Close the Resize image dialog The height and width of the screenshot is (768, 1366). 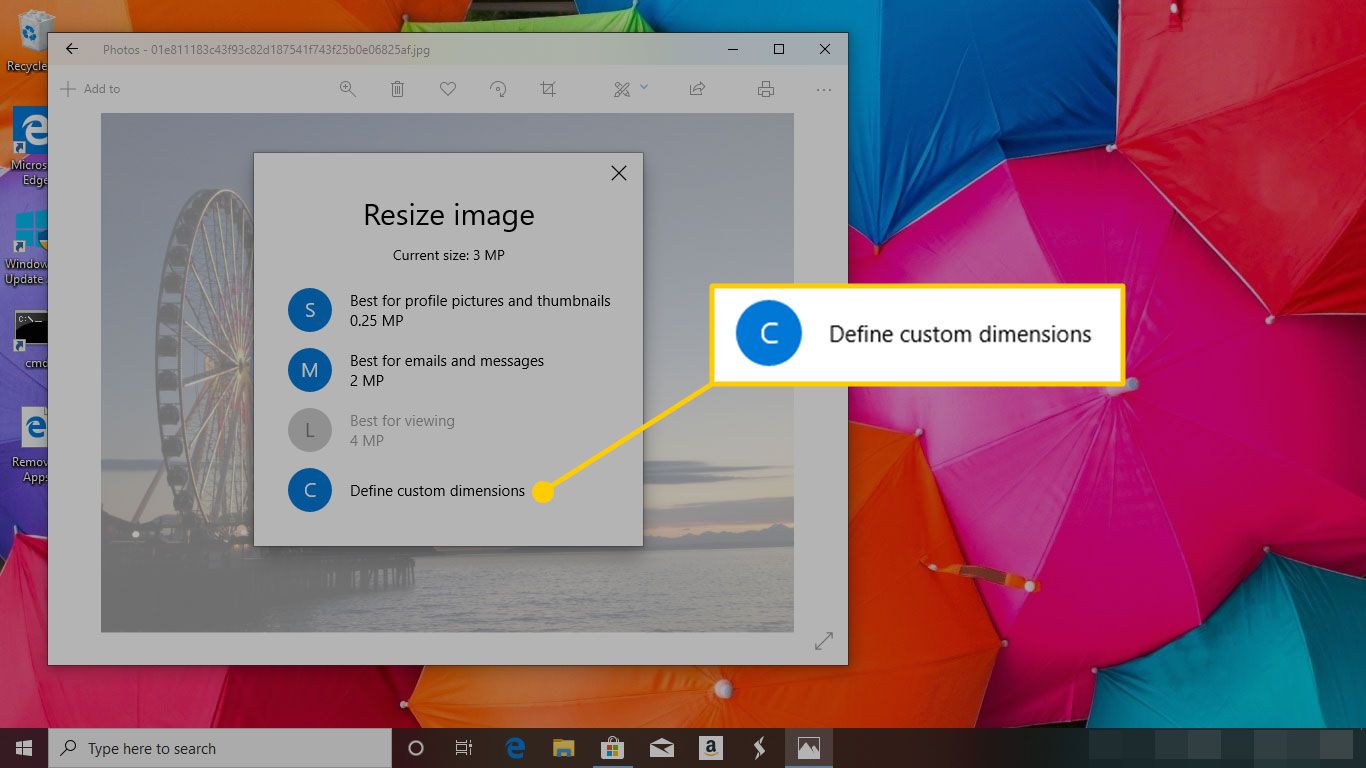(619, 173)
